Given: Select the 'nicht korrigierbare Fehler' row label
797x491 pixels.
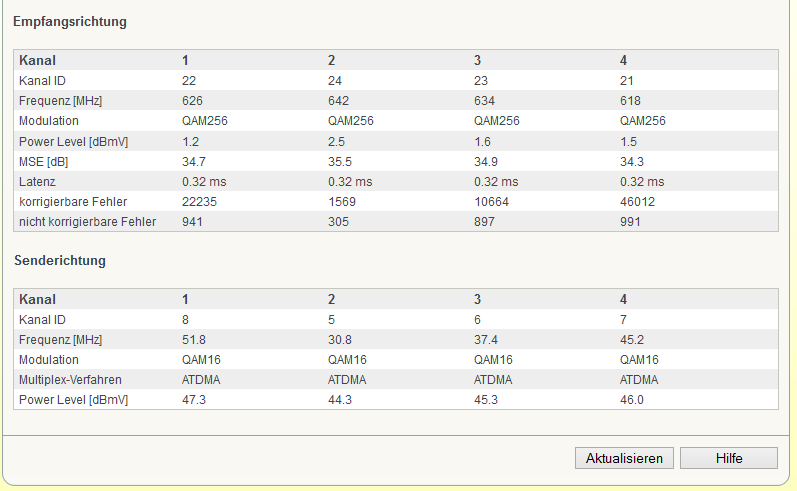Looking at the screenshot, I should 87,221.
